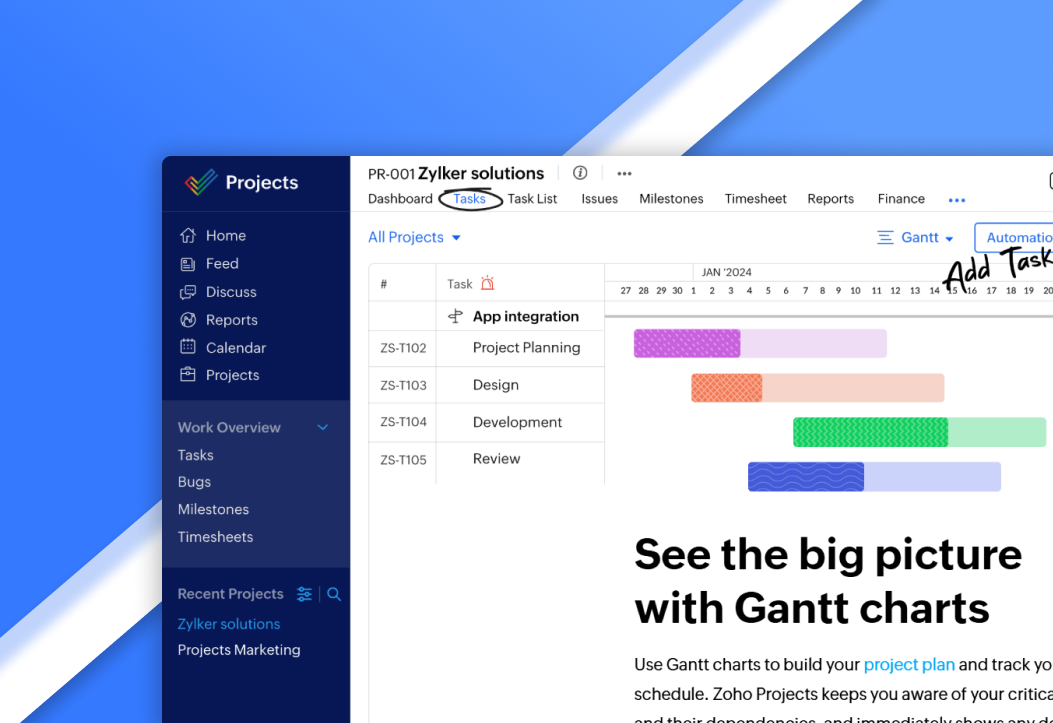The image size is (1053, 723).
Task: Switch to the Milestones tab
Action: 671,199
